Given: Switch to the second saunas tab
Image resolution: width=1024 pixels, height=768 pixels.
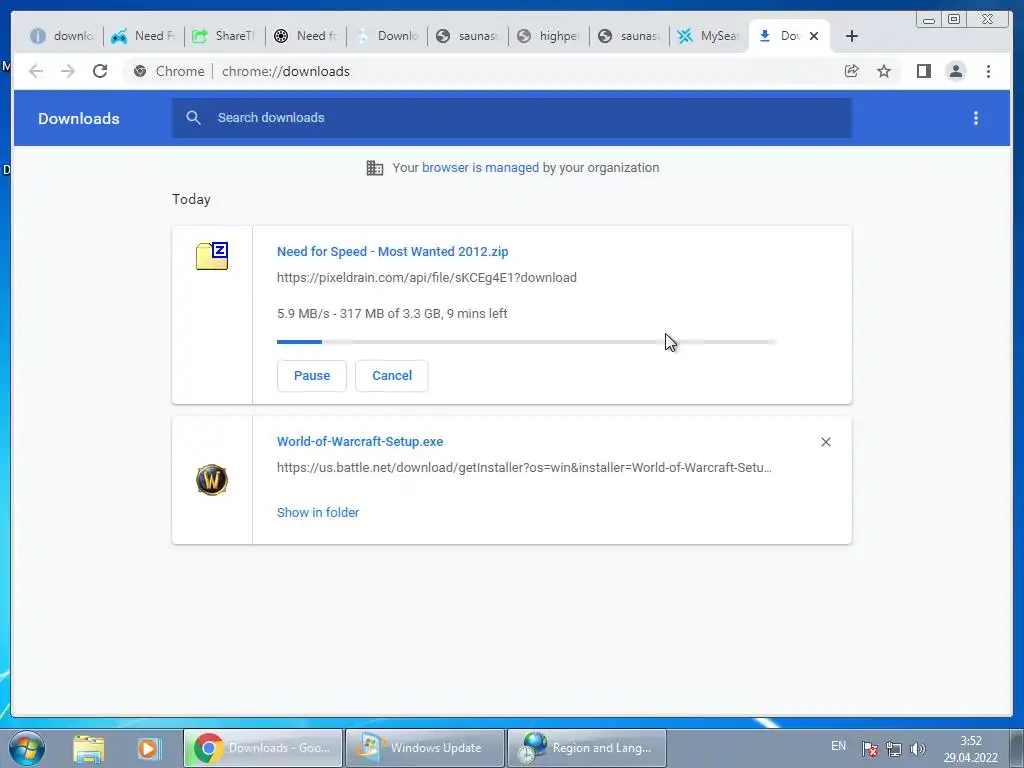Looking at the screenshot, I should tap(630, 36).
